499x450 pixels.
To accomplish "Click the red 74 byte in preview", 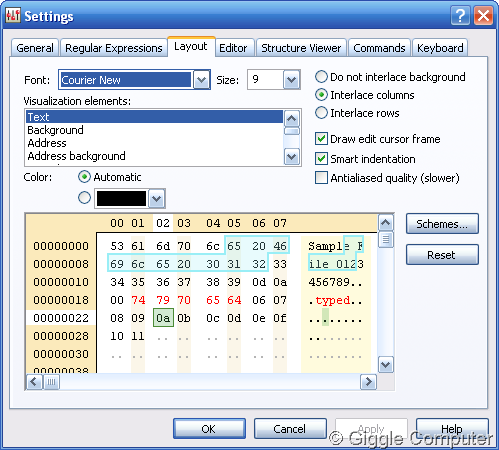I will point(138,300).
